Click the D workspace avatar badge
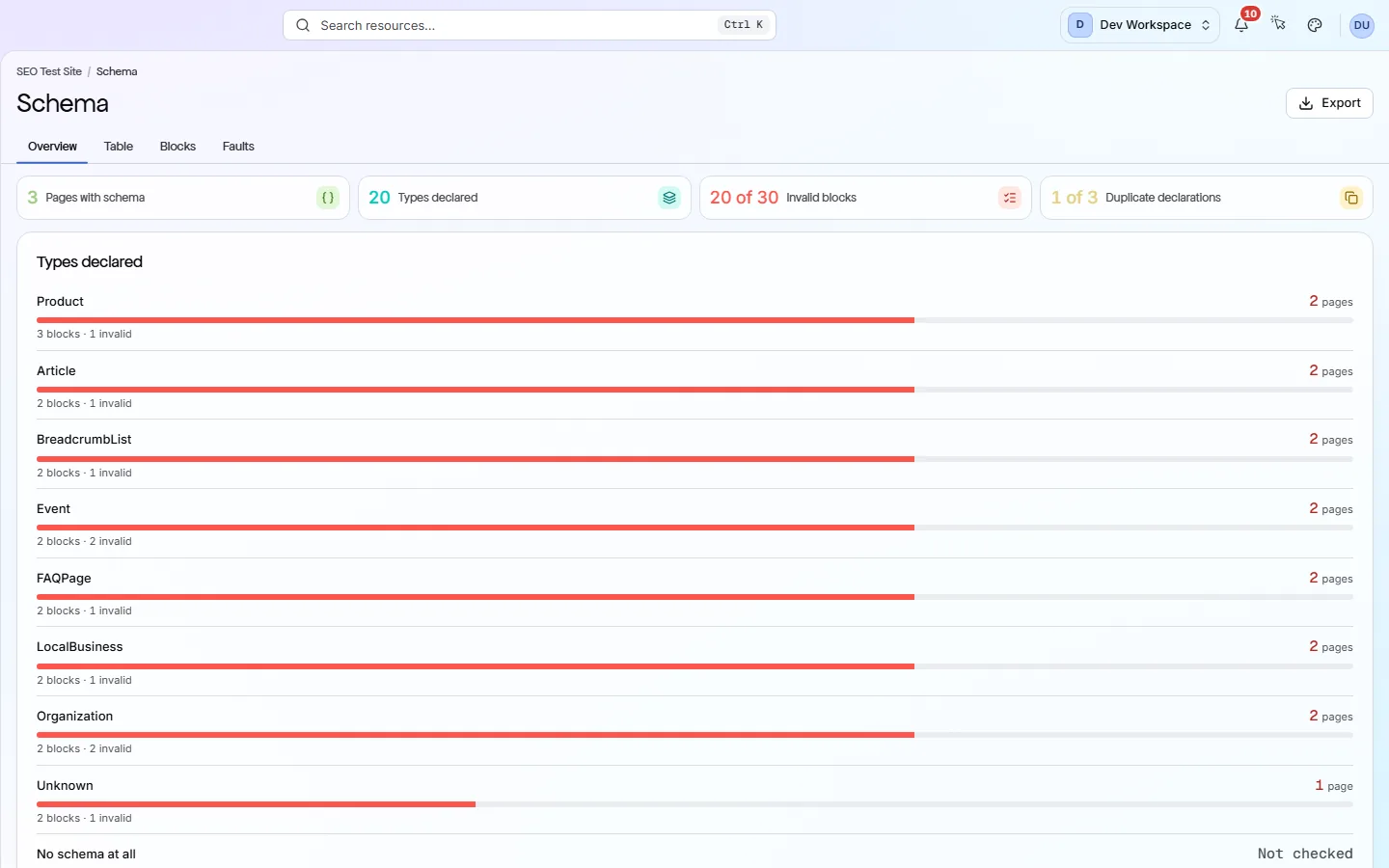The height and width of the screenshot is (868, 1389). point(1080,25)
